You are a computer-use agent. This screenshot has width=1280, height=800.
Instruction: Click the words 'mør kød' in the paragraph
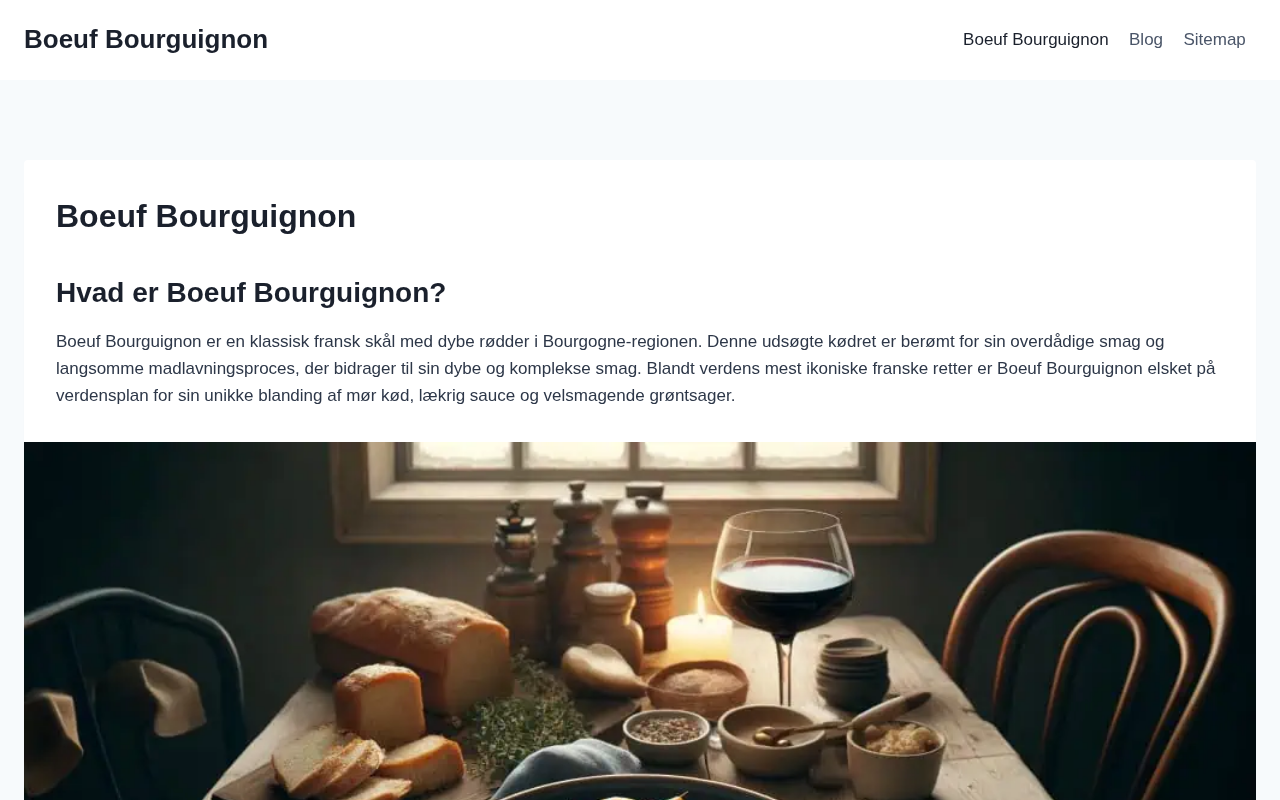[378, 395]
